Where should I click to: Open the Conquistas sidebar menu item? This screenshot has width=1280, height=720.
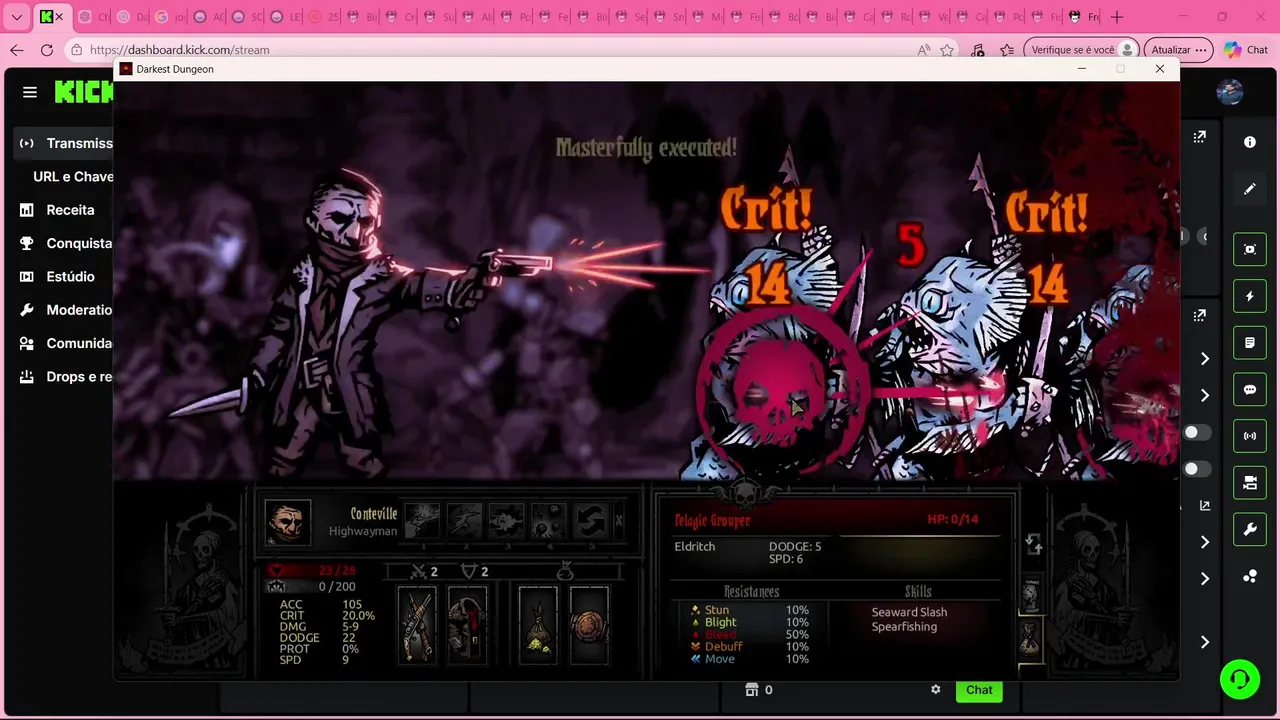[x=65, y=243]
